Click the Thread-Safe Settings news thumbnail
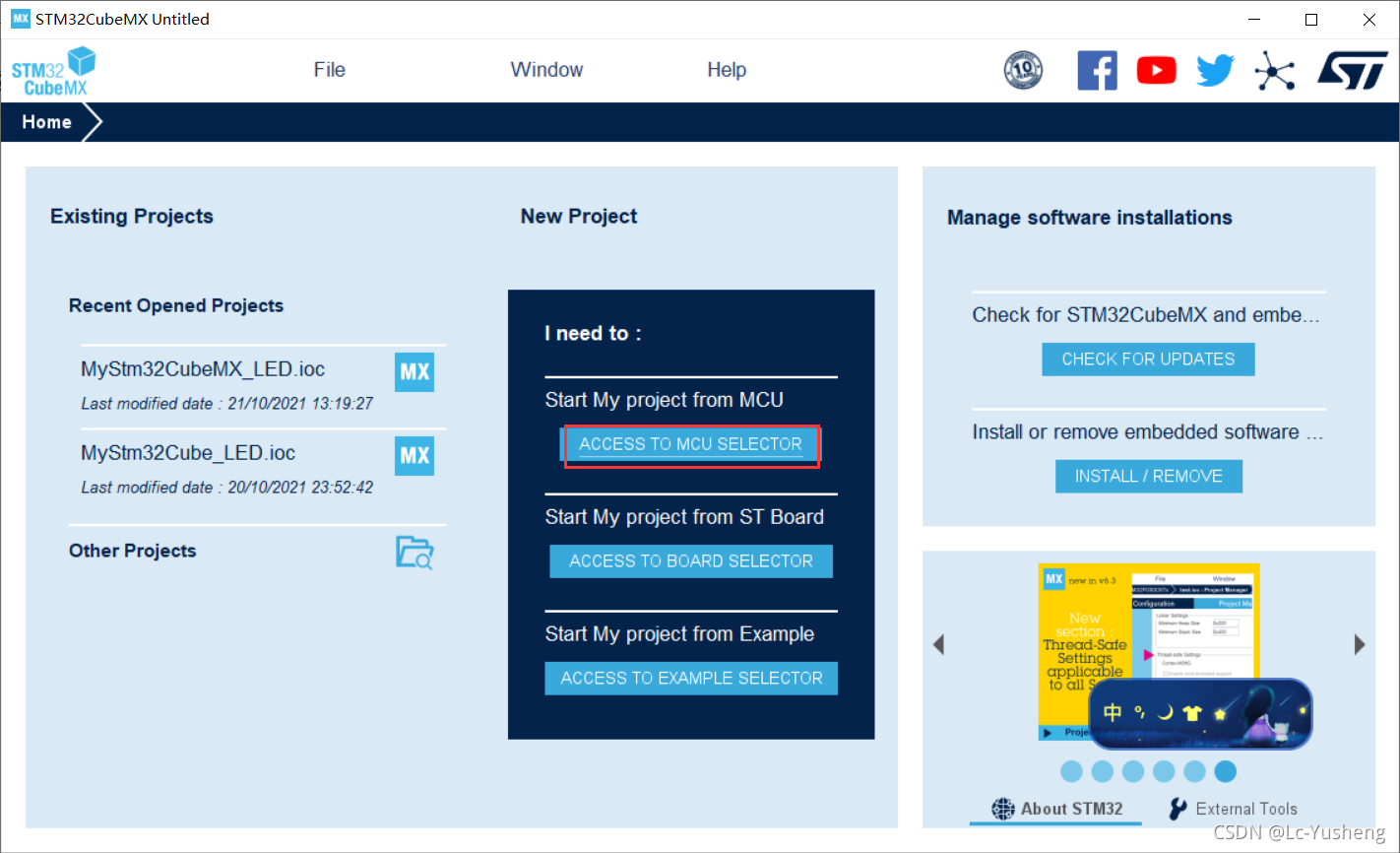This screenshot has height=853, width=1400. [x=1149, y=651]
